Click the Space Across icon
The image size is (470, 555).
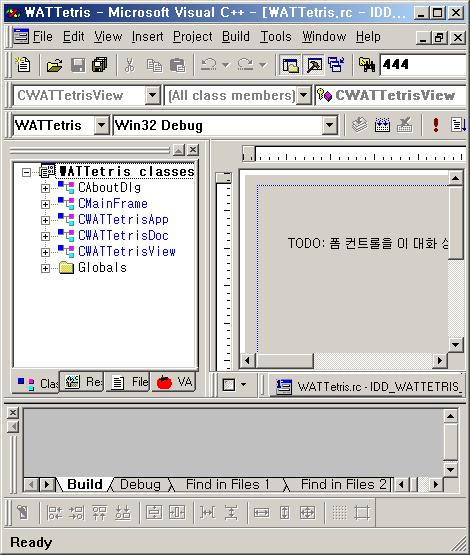(x=207, y=512)
